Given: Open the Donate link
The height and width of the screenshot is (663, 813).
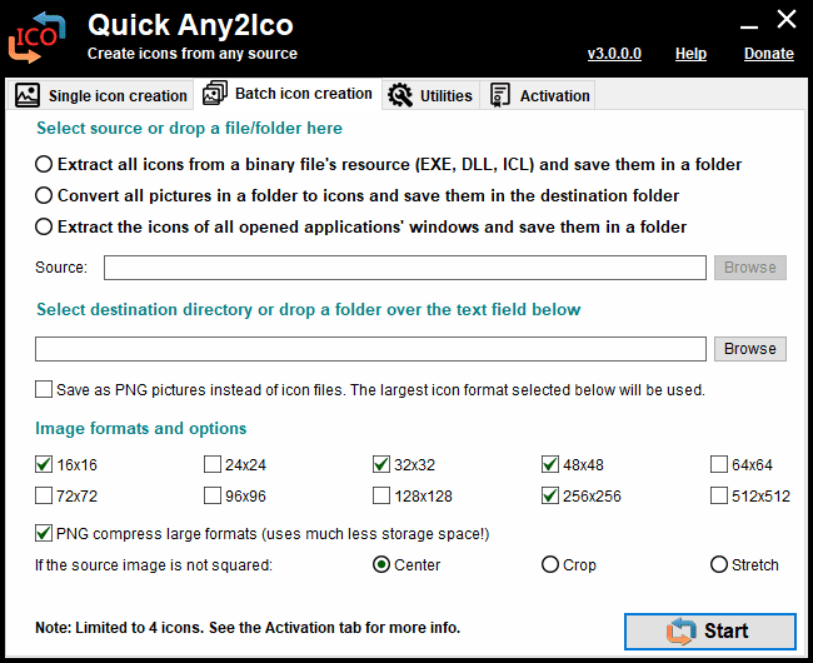Looking at the screenshot, I should pyautogui.click(x=769, y=53).
